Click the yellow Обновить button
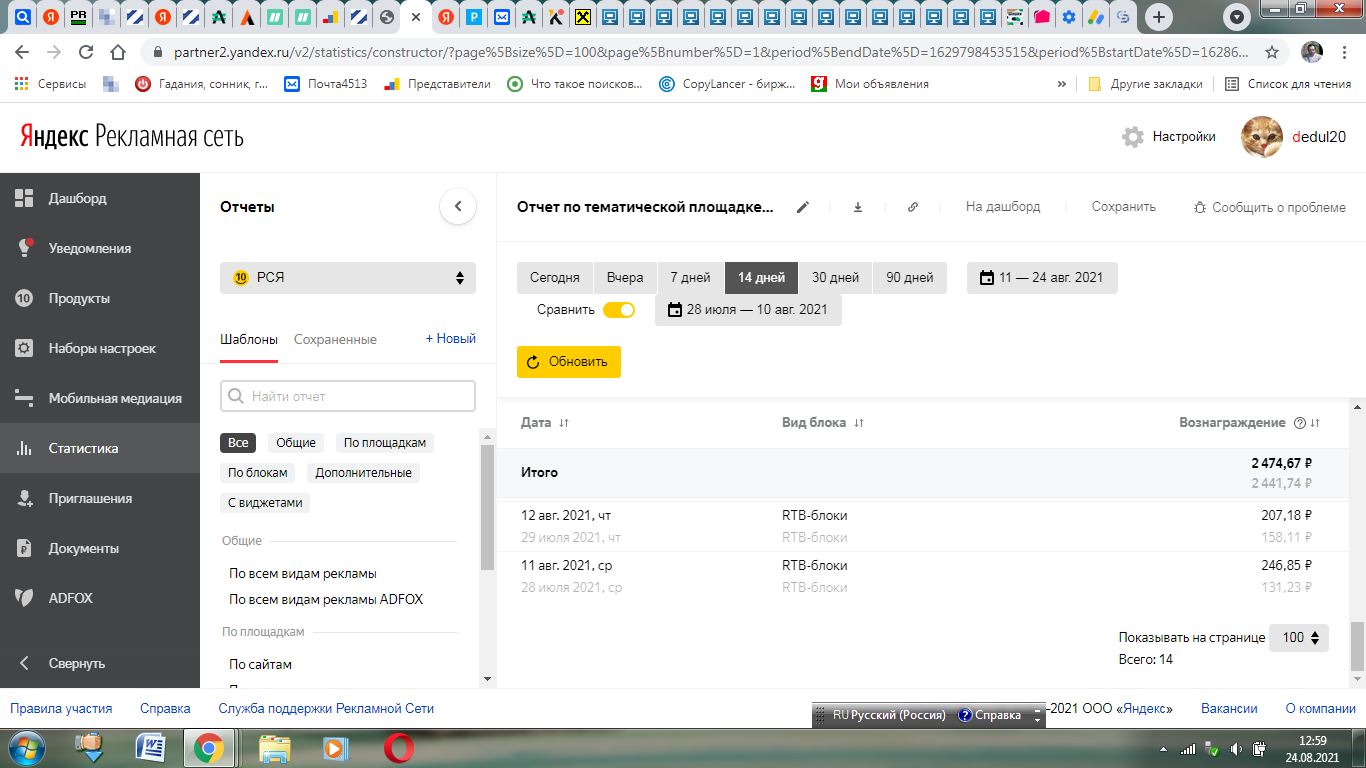The image size is (1366, 768). coord(568,362)
